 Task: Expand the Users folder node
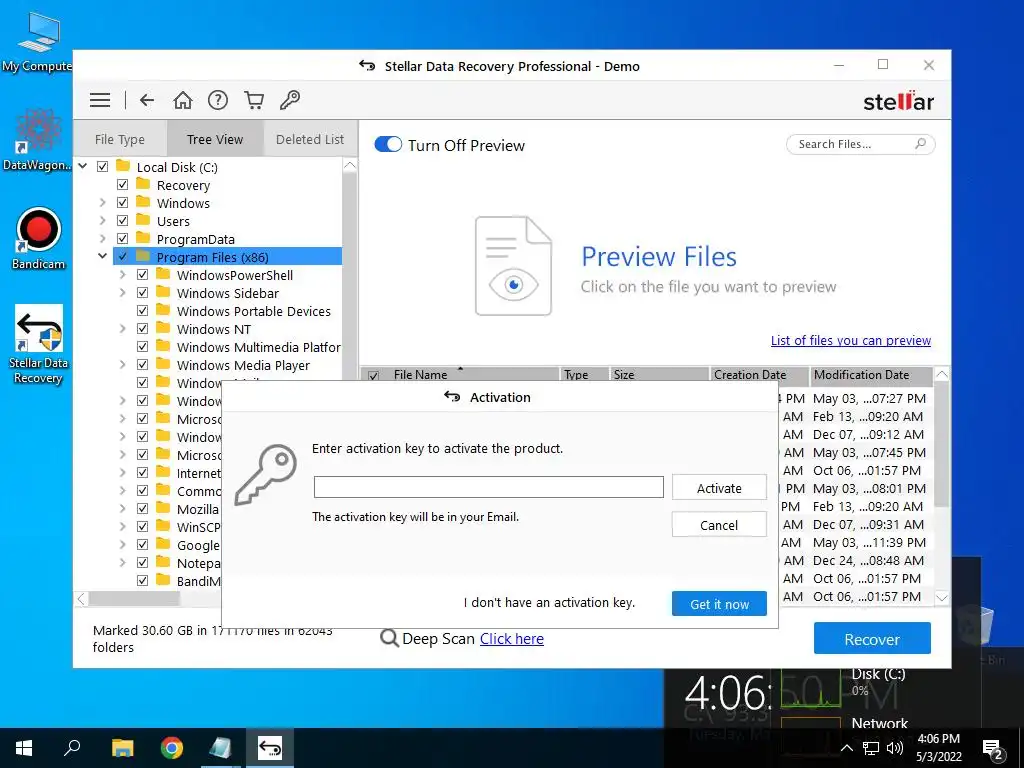[103, 221]
